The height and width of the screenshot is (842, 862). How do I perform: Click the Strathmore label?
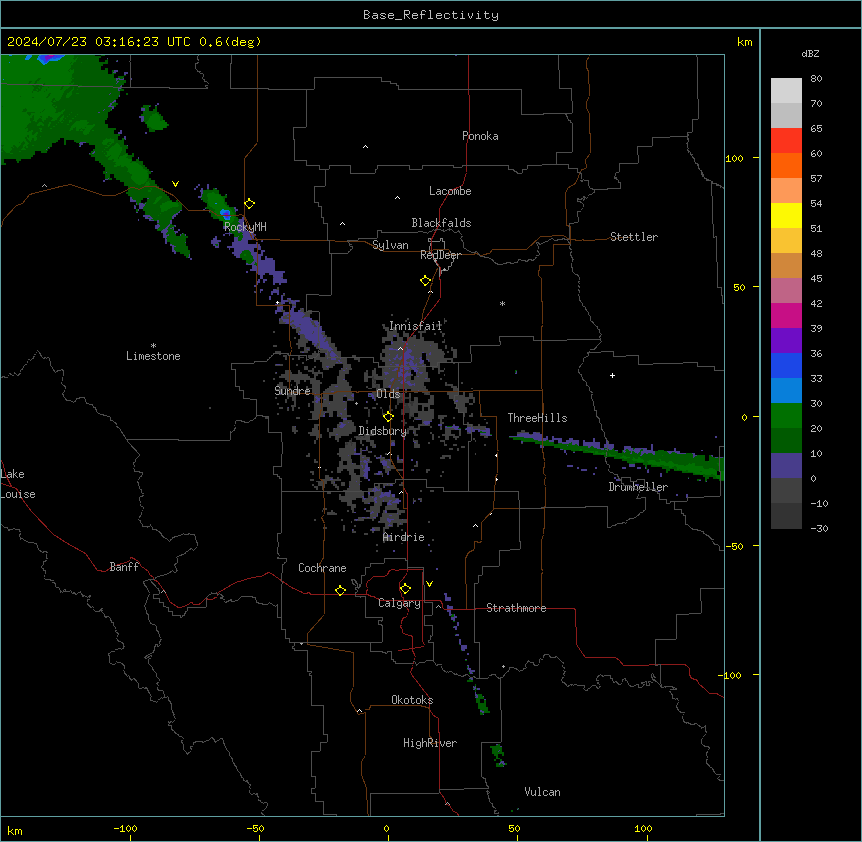[516, 608]
